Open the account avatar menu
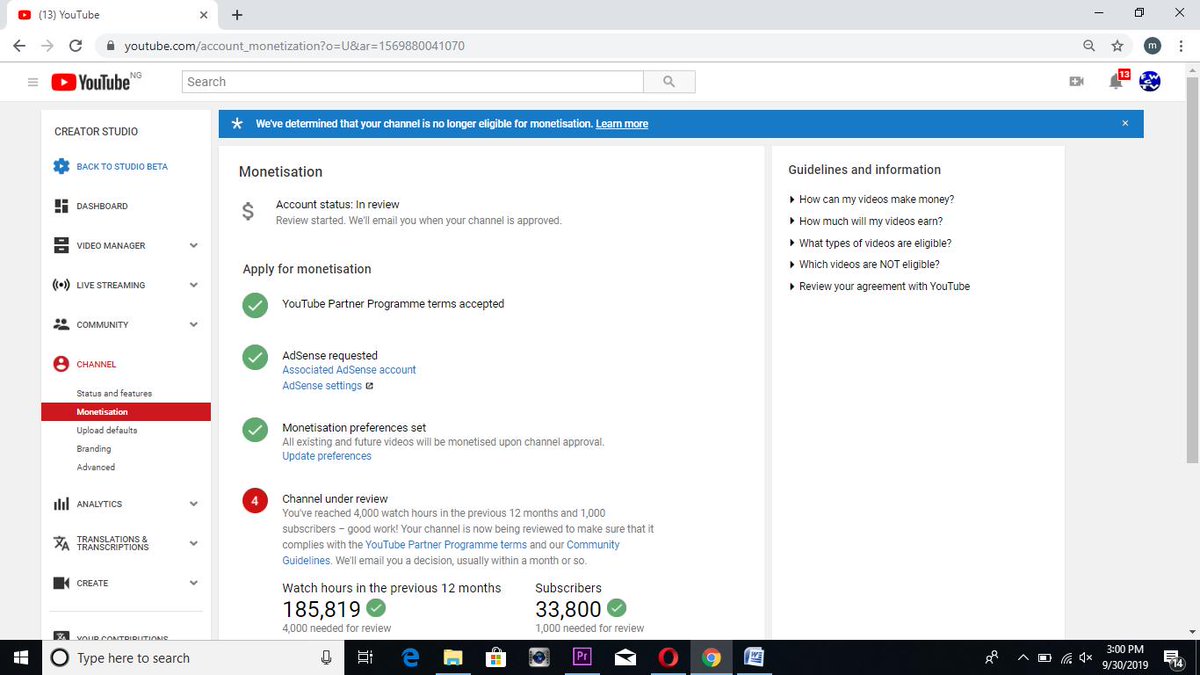1200x675 pixels. click(x=1150, y=81)
